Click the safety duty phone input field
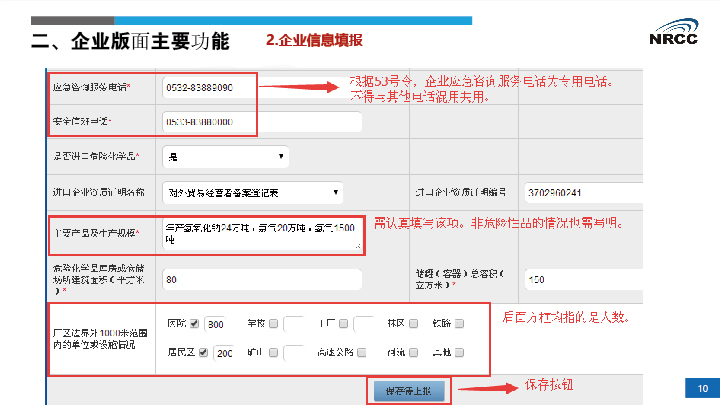Viewport: 720px width, 405px height. tap(260, 122)
